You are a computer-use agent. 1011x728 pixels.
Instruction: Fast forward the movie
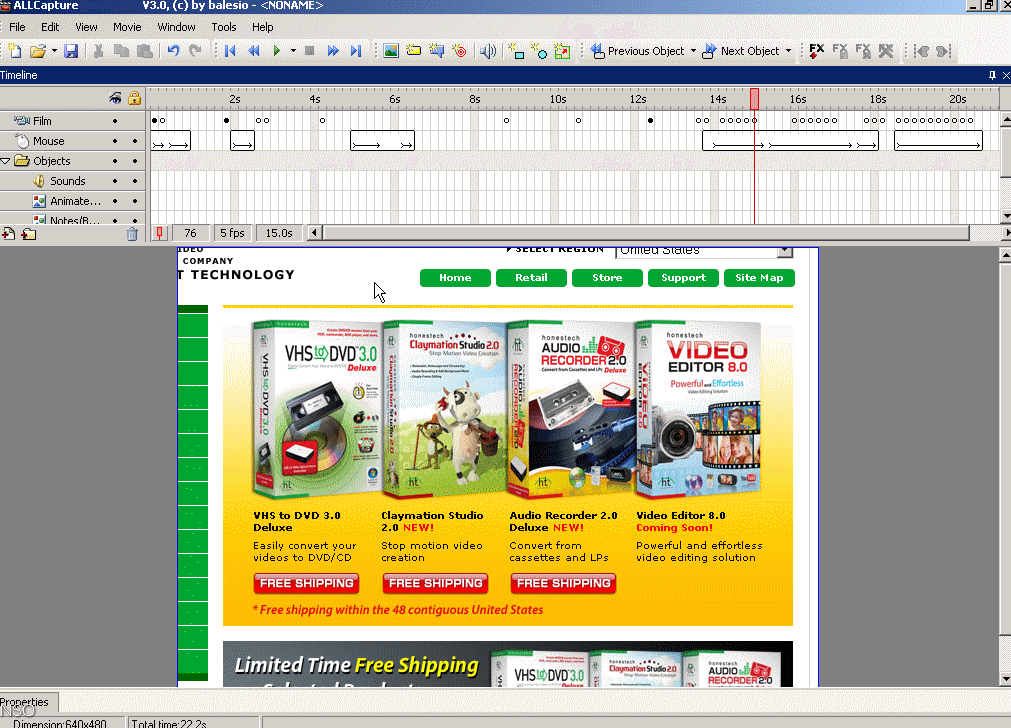coord(333,51)
